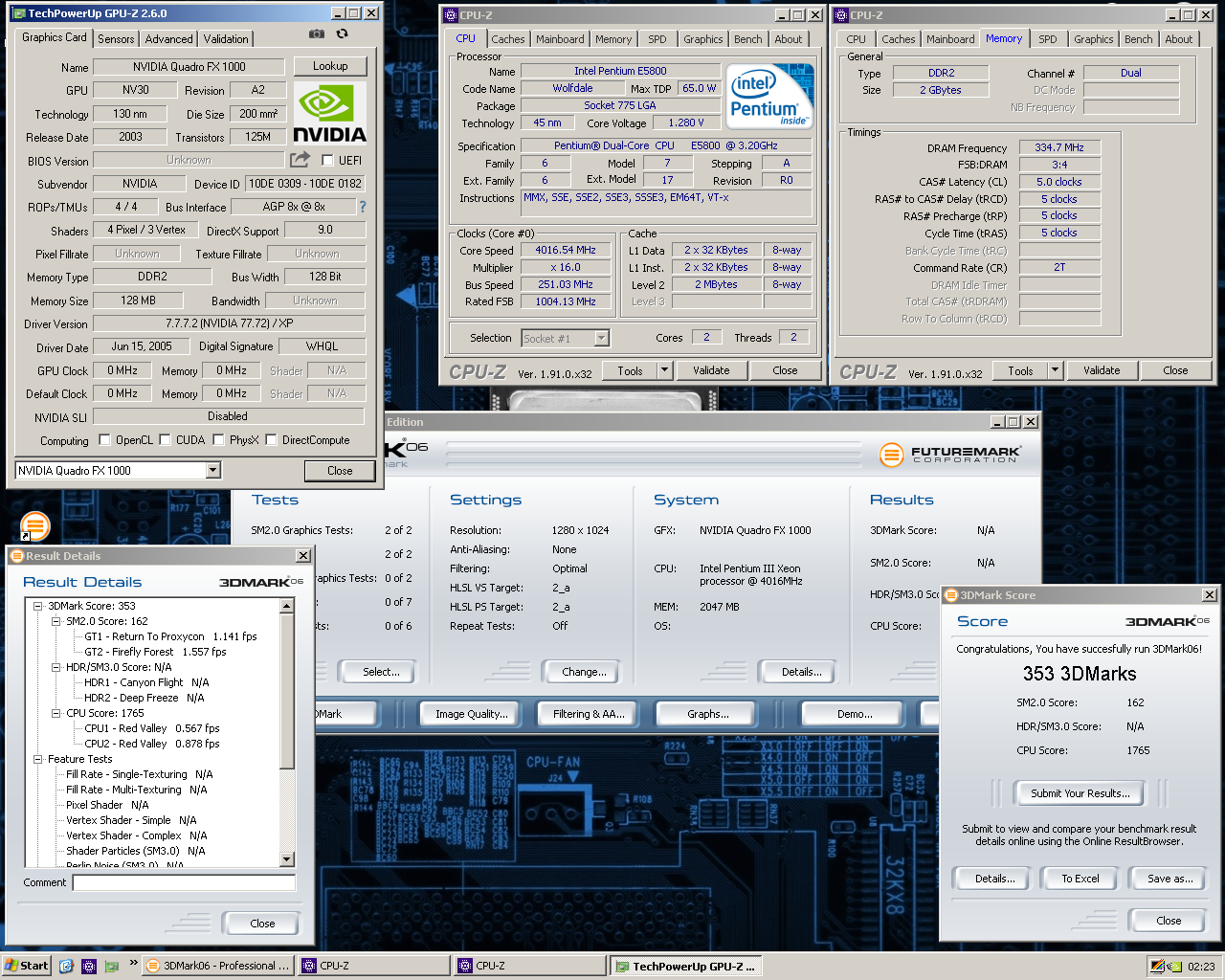This screenshot has height=980, width=1225.
Task: Click the Comment input field
Action: pyautogui.click(x=184, y=882)
